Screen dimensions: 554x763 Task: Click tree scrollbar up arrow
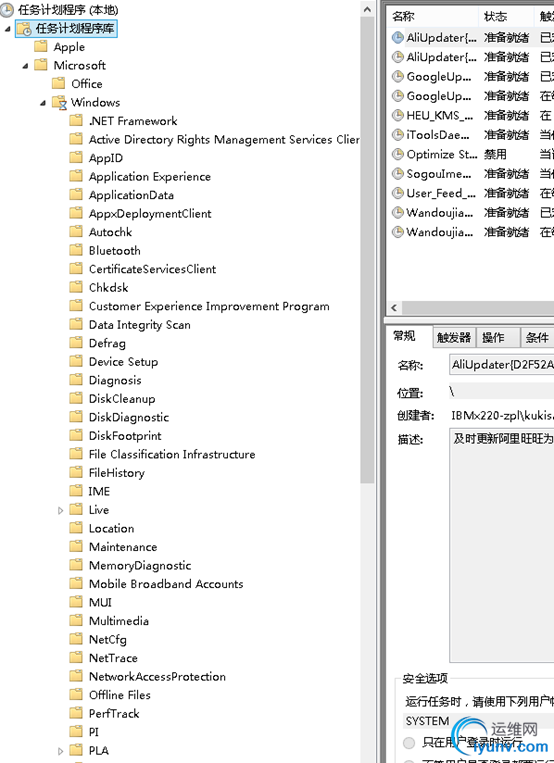point(368,10)
